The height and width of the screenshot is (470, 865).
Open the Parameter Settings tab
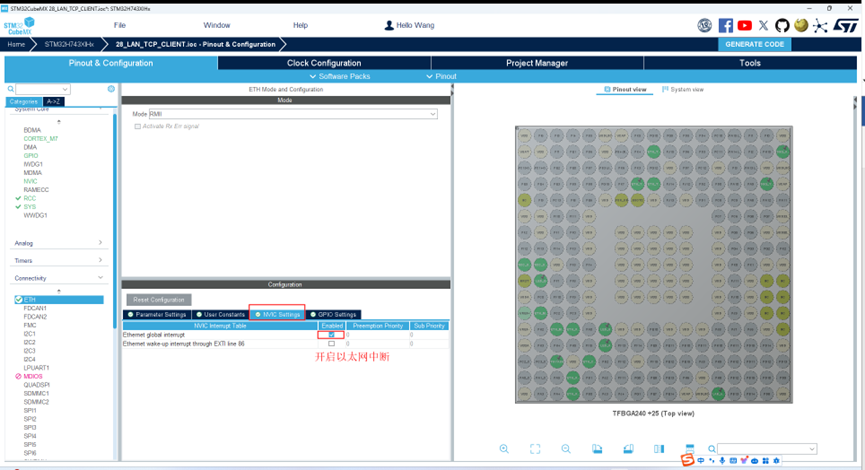tap(157, 314)
